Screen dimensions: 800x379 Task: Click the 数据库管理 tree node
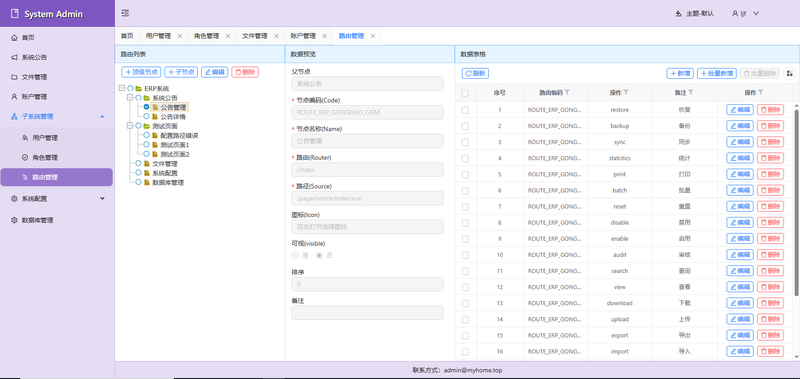[168, 183]
